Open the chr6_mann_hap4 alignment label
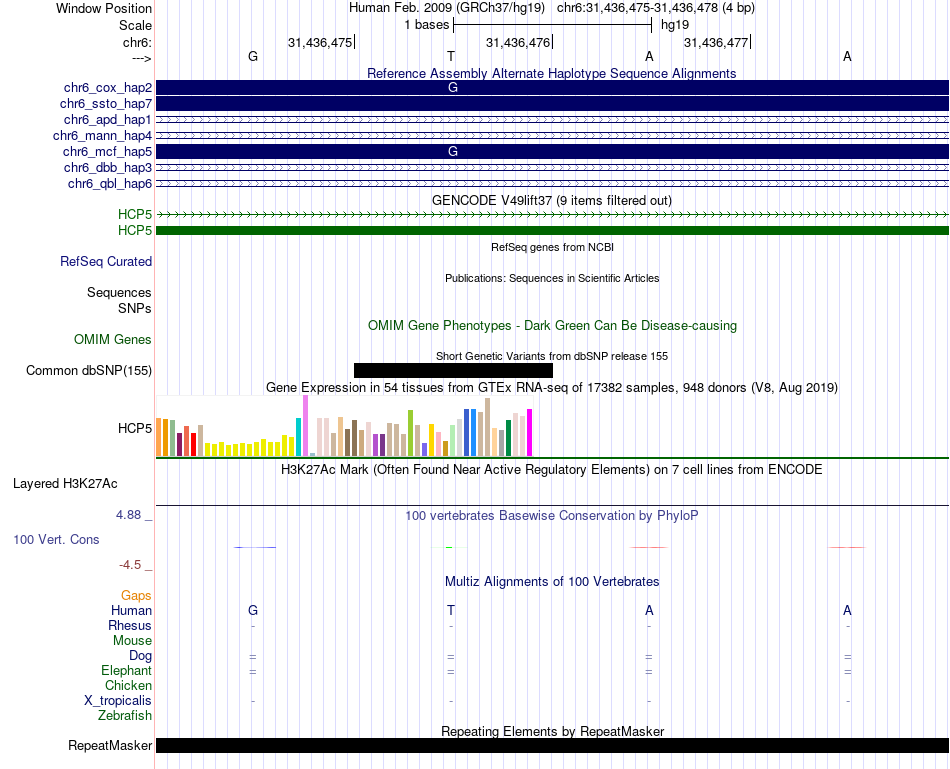 (x=102, y=136)
